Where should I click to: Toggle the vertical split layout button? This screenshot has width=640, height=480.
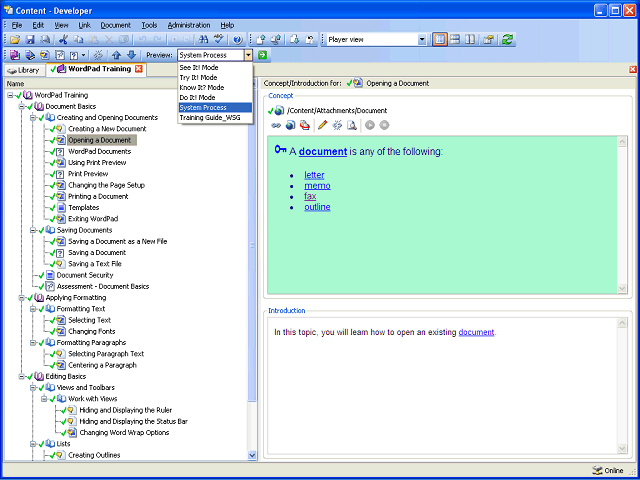click(470, 40)
